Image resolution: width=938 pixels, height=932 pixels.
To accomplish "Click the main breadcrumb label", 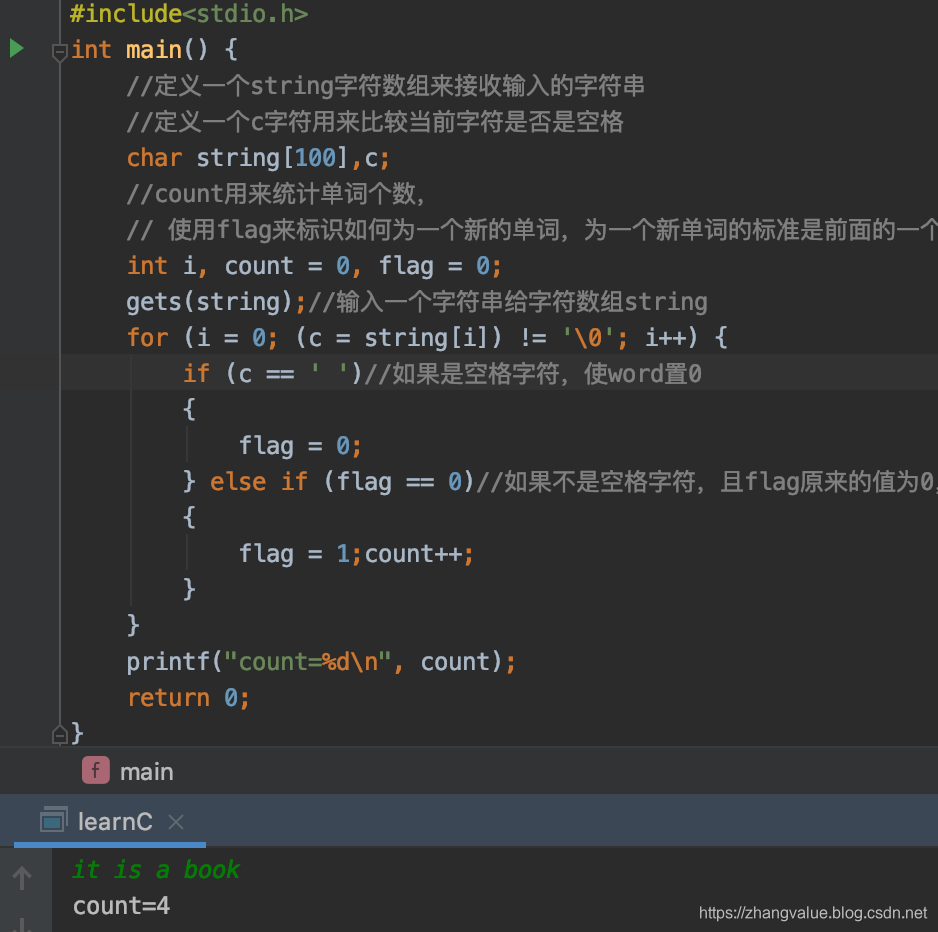I will tap(146, 772).
